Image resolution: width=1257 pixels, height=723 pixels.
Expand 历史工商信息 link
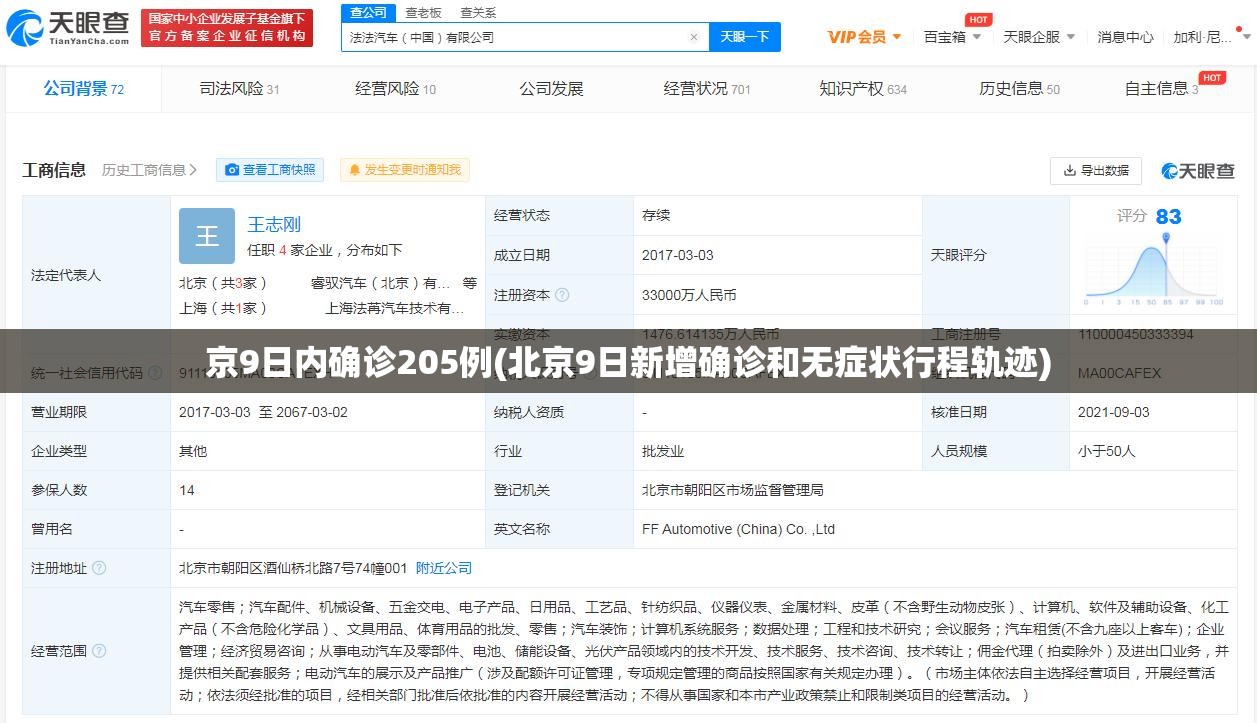click(x=149, y=170)
